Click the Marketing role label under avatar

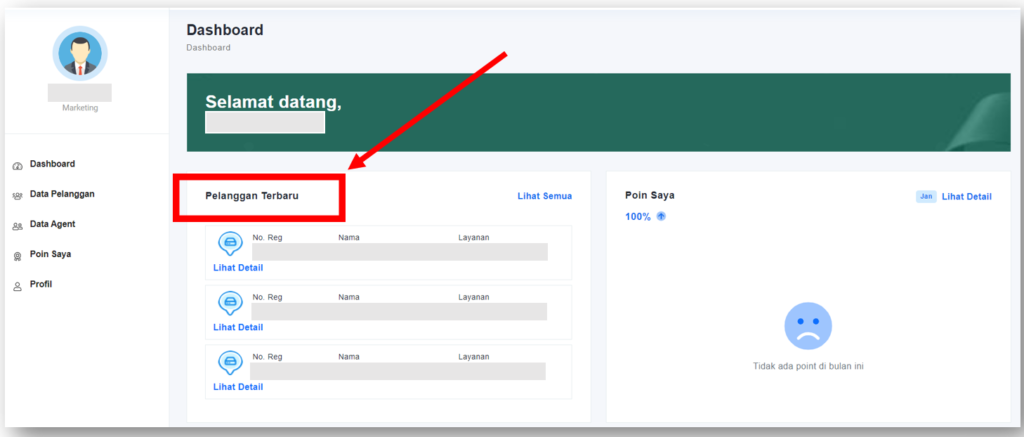click(80, 108)
